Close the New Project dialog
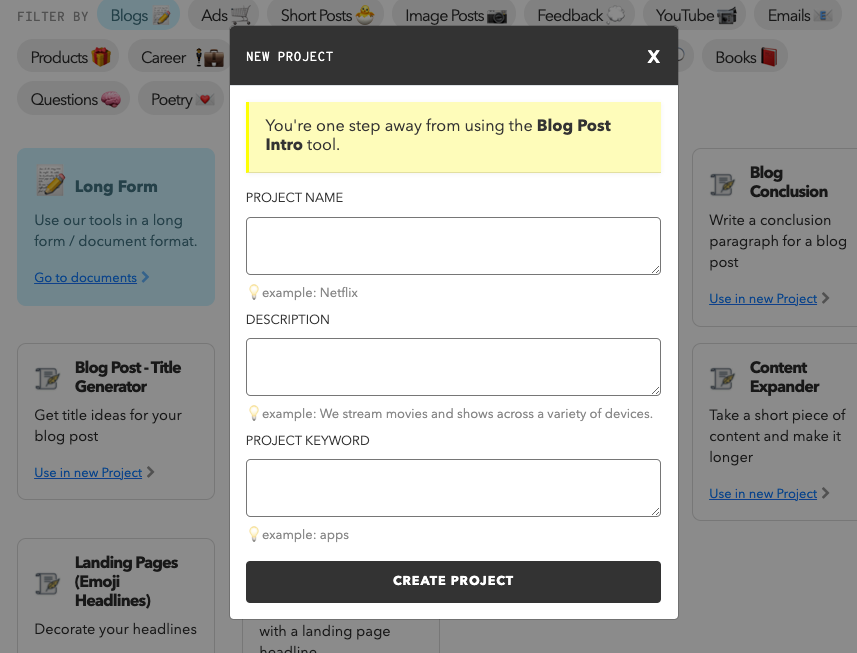 (x=653, y=57)
